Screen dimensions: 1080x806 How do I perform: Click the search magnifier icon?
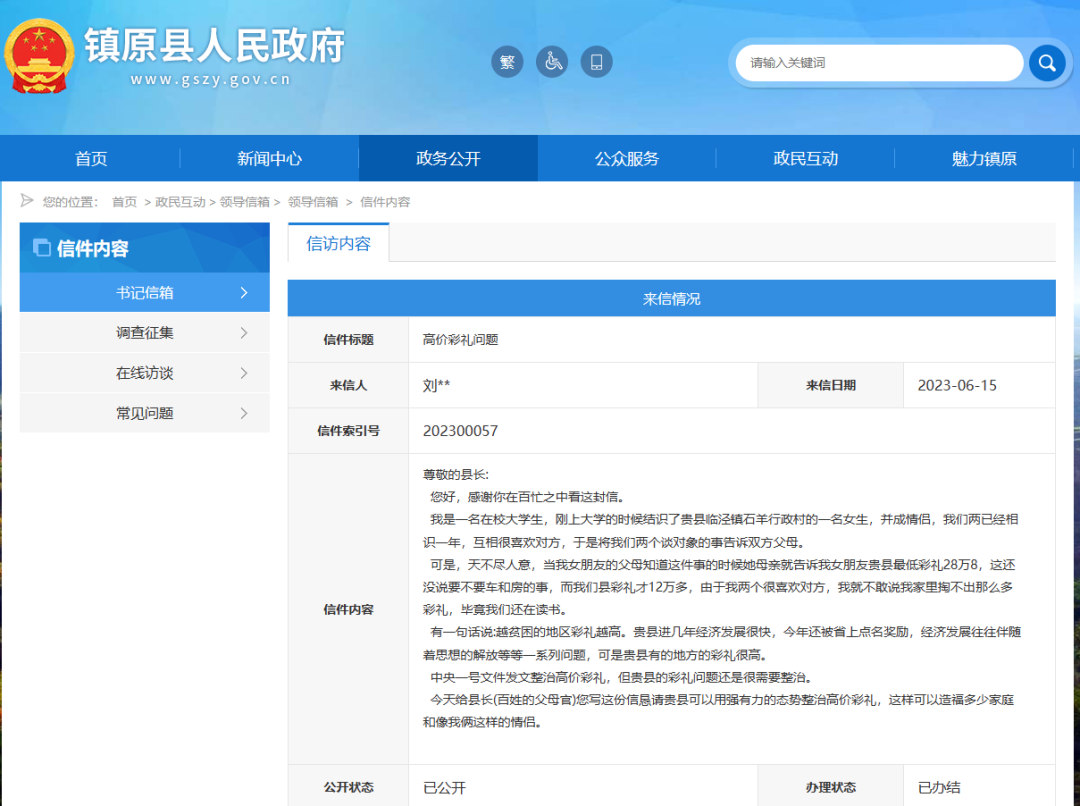[1046, 62]
